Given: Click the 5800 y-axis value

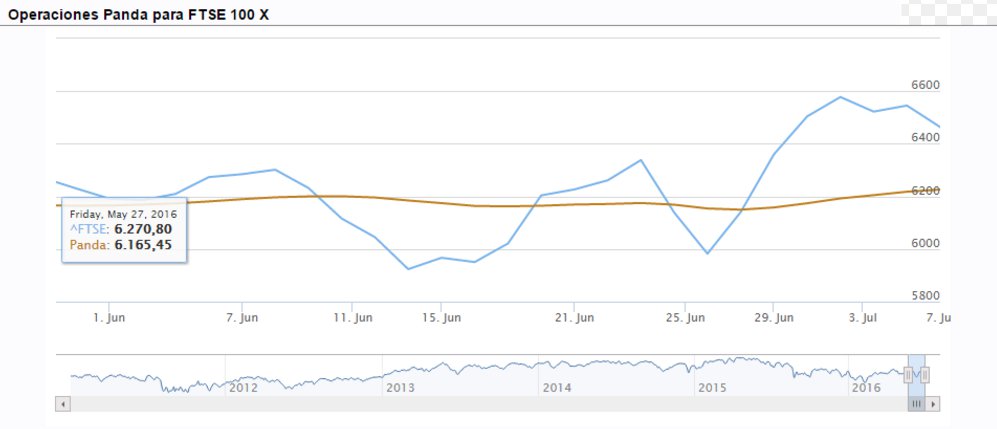Looking at the screenshot, I should 926,296.
